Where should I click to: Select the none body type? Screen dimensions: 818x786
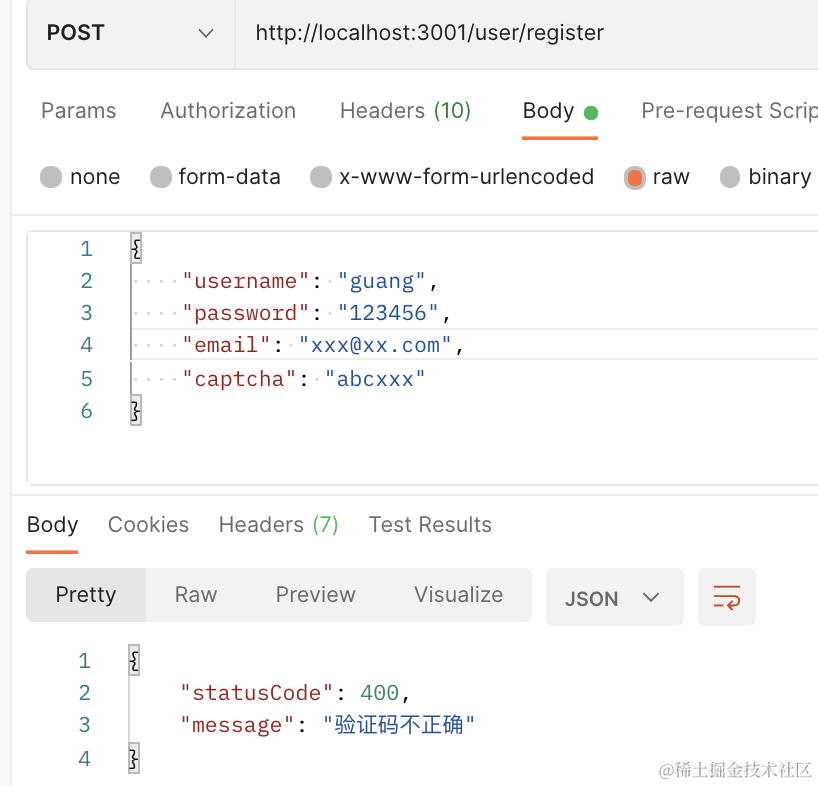pyautogui.click(x=51, y=178)
